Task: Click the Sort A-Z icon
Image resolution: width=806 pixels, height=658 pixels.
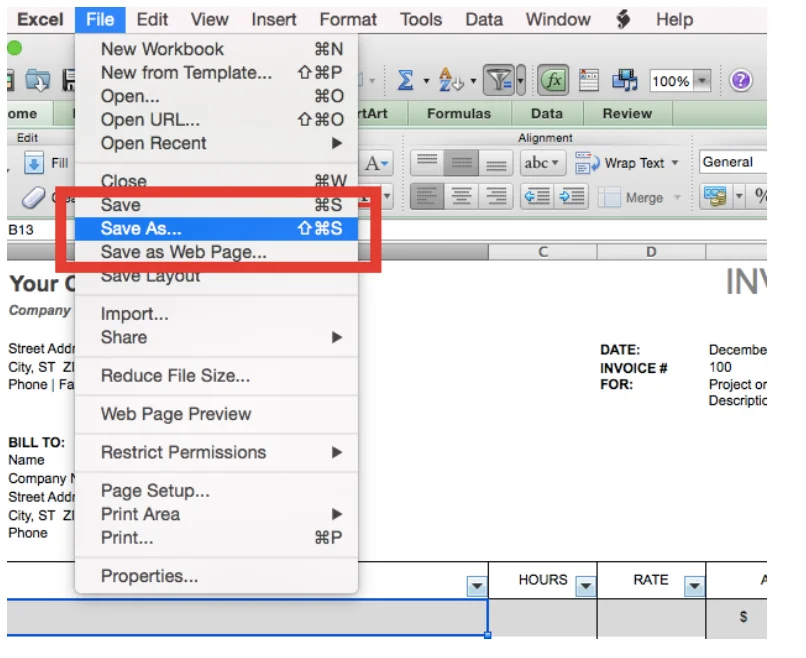Action: pos(448,81)
